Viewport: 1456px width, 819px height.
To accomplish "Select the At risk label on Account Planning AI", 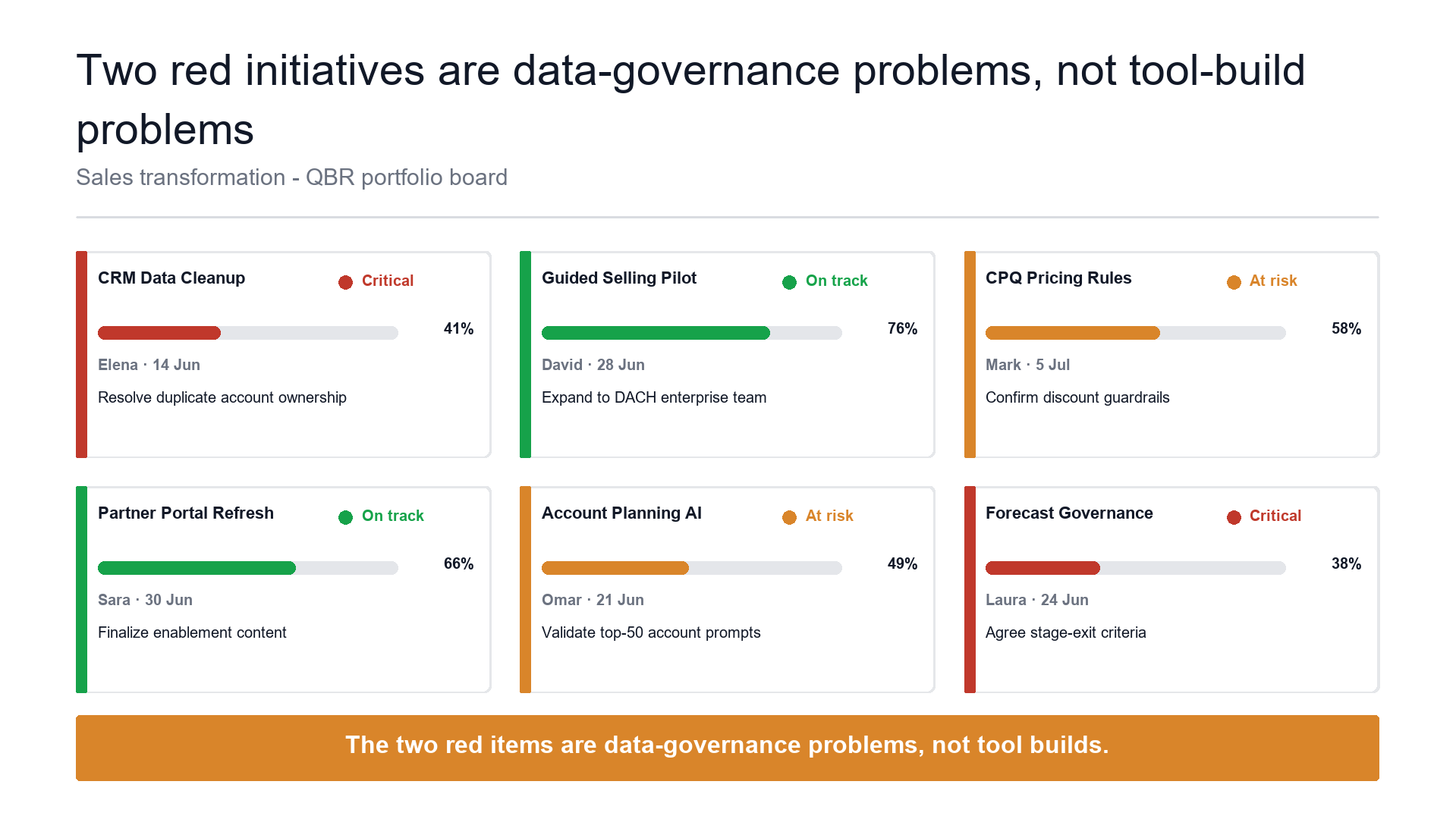I will coord(829,516).
